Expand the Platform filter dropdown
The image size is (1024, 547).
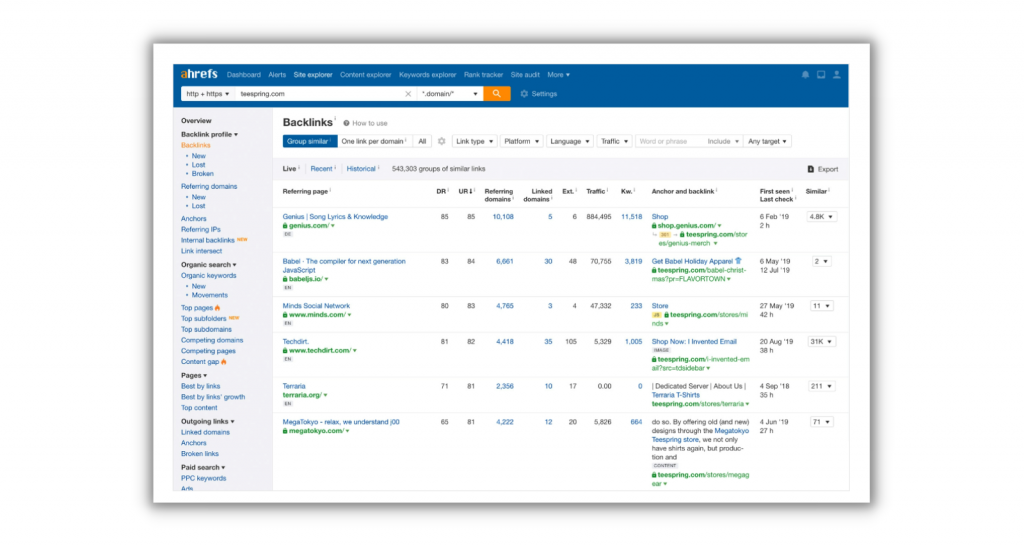click(521, 141)
